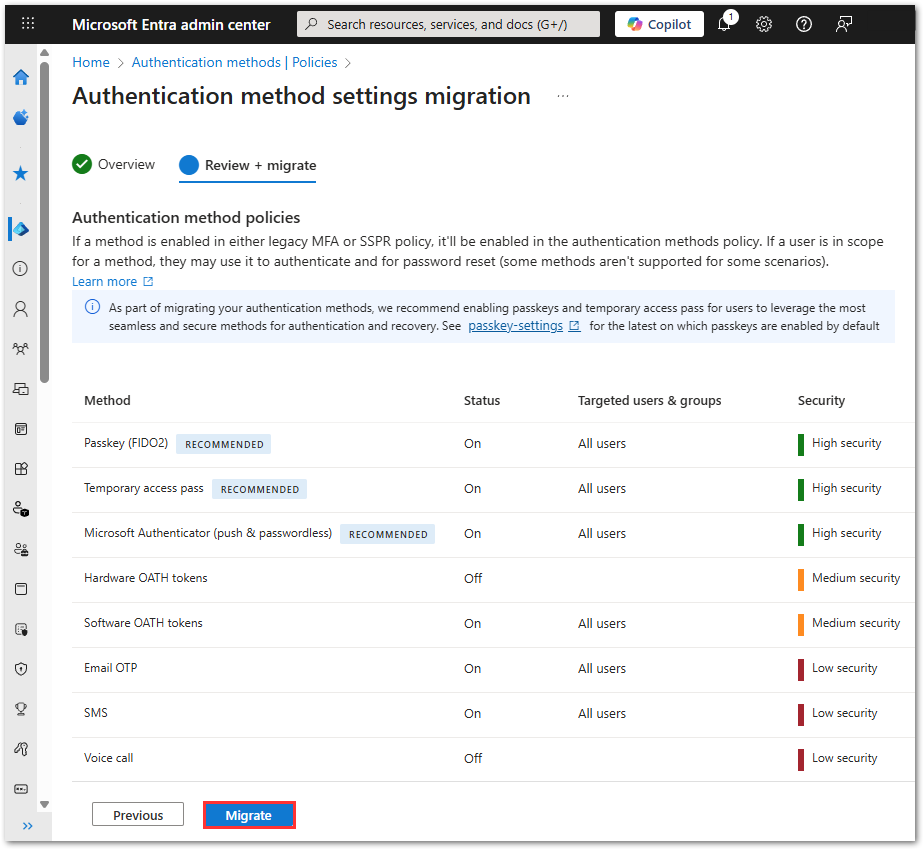Open the passkey-settings link
Image resolution: width=924 pixels, height=850 pixels.
point(515,326)
